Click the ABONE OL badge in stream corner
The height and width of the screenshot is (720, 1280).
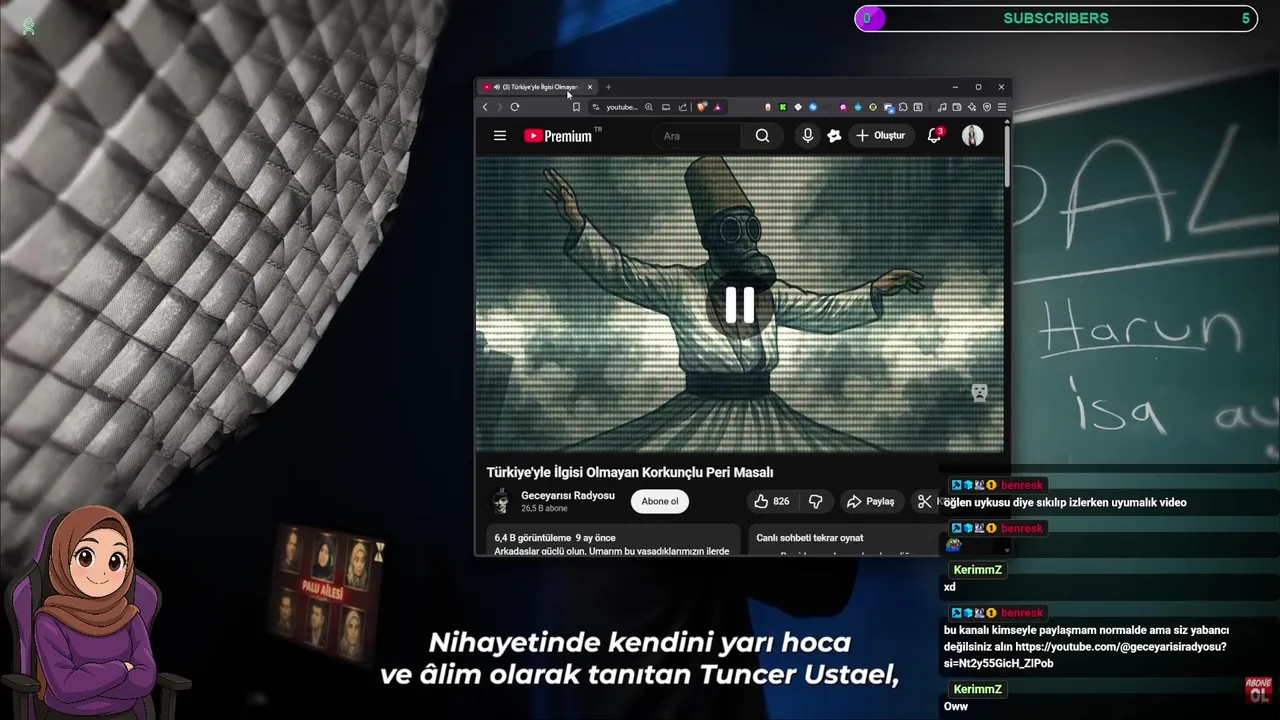tap(1258, 689)
